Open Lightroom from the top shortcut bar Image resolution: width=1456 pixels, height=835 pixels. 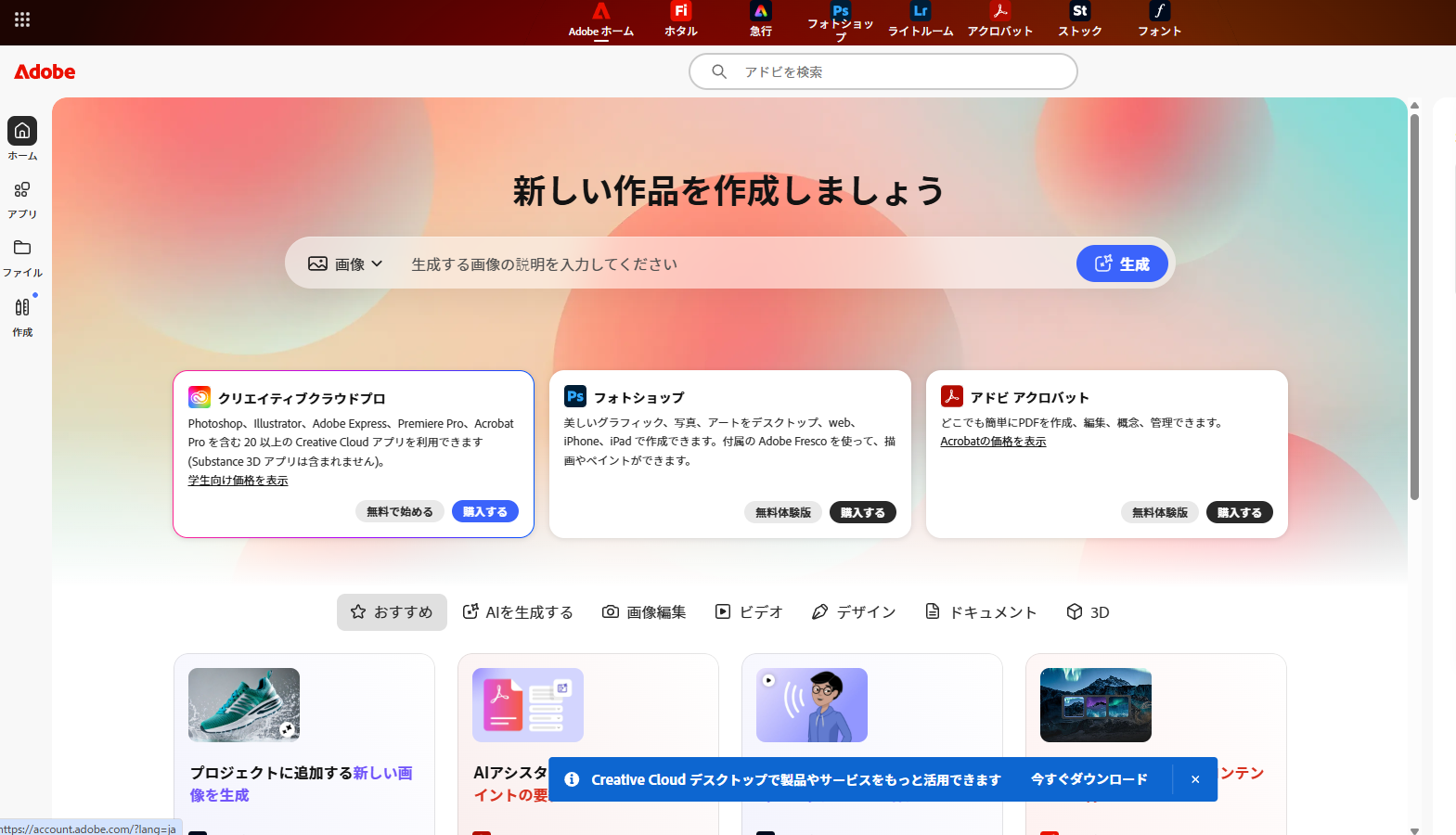click(920, 13)
